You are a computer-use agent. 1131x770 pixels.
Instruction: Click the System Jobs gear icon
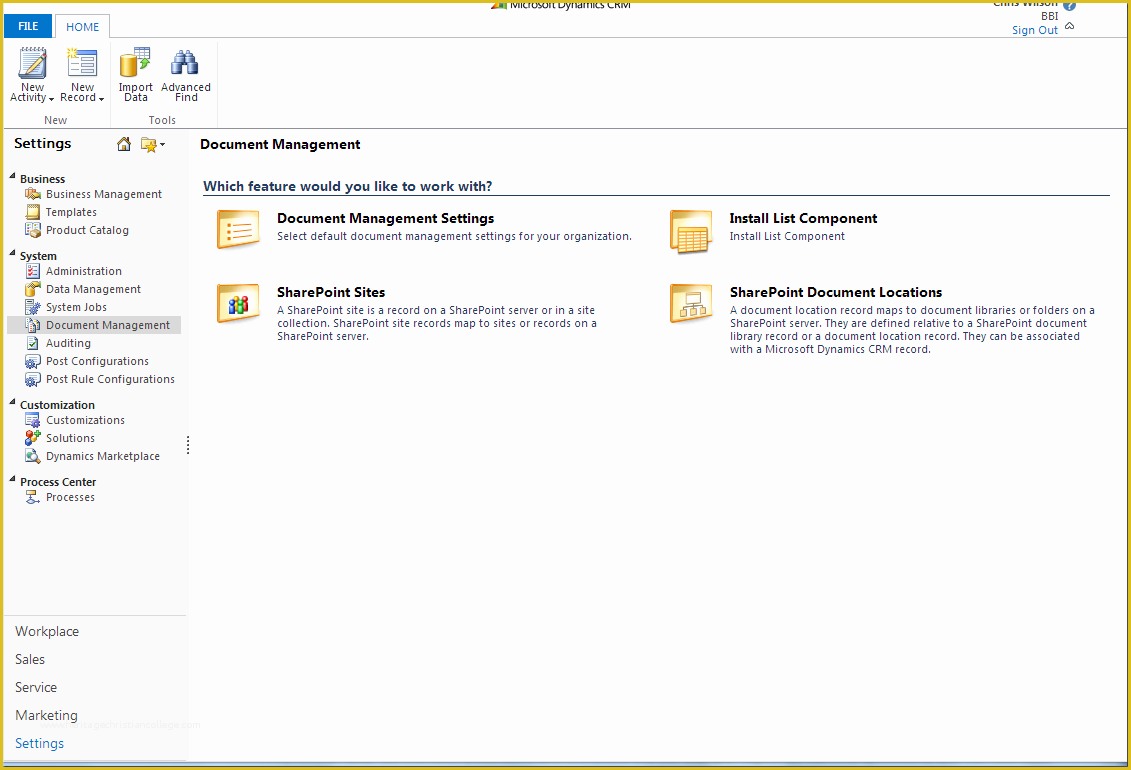tap(32, 307)
